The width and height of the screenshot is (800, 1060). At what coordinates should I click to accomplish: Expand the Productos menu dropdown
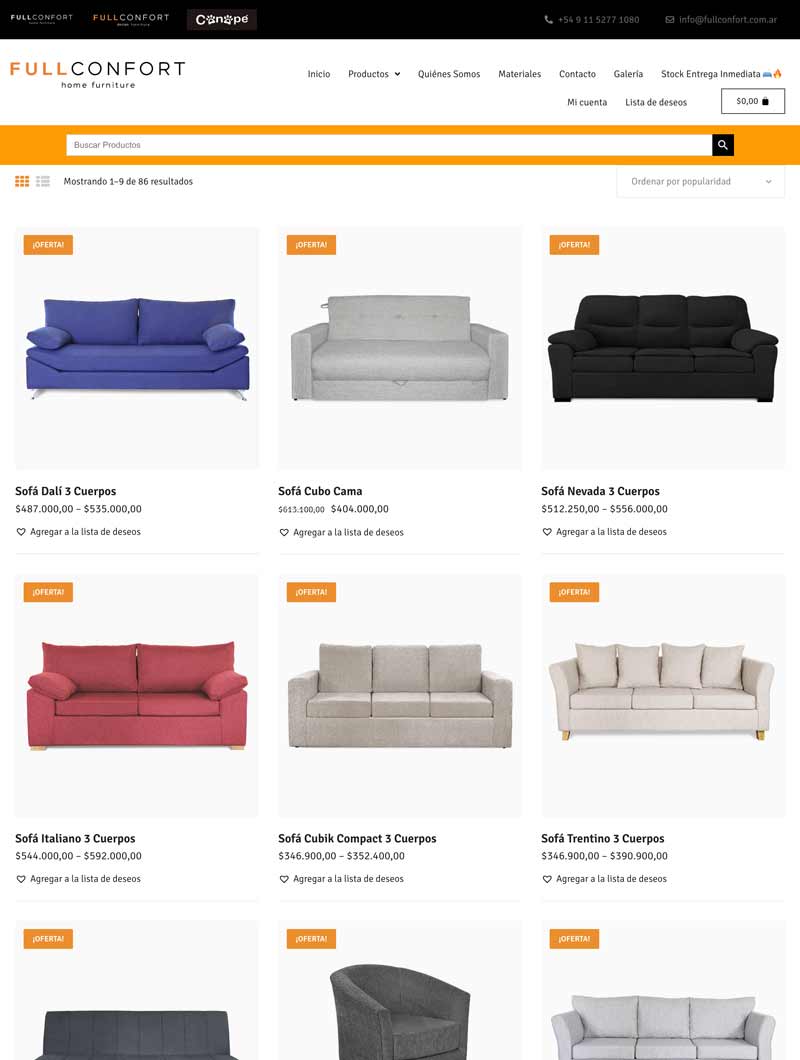coord(374,74)
